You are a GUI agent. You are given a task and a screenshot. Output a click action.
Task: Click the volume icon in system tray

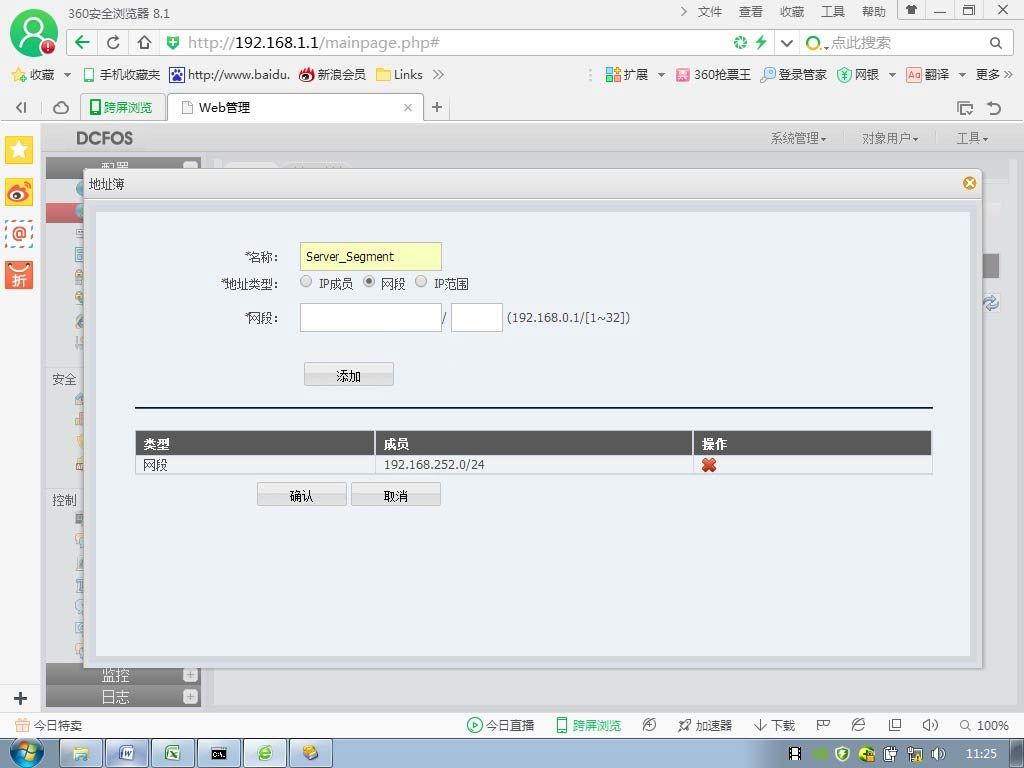[x=938, y=754]
